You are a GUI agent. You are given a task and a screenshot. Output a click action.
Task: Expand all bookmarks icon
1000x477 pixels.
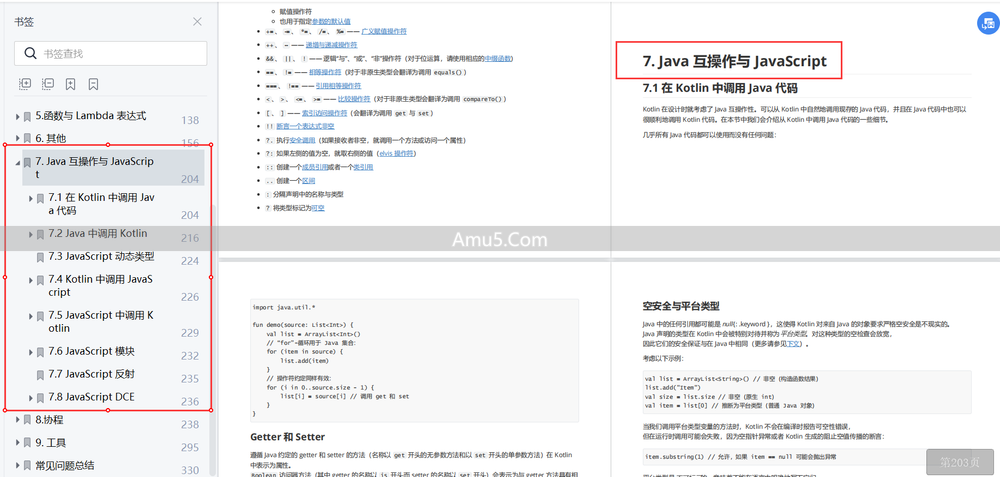point(25,84)
